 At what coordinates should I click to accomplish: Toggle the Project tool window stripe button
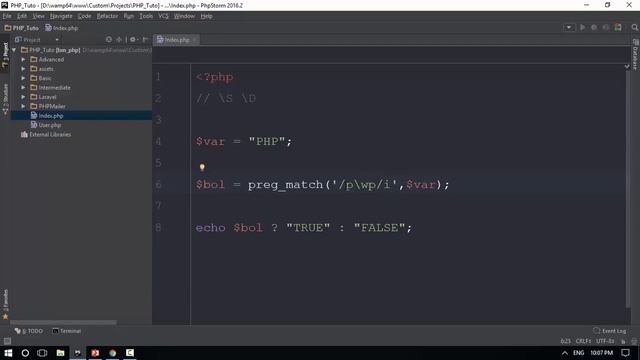coord(5,56)
